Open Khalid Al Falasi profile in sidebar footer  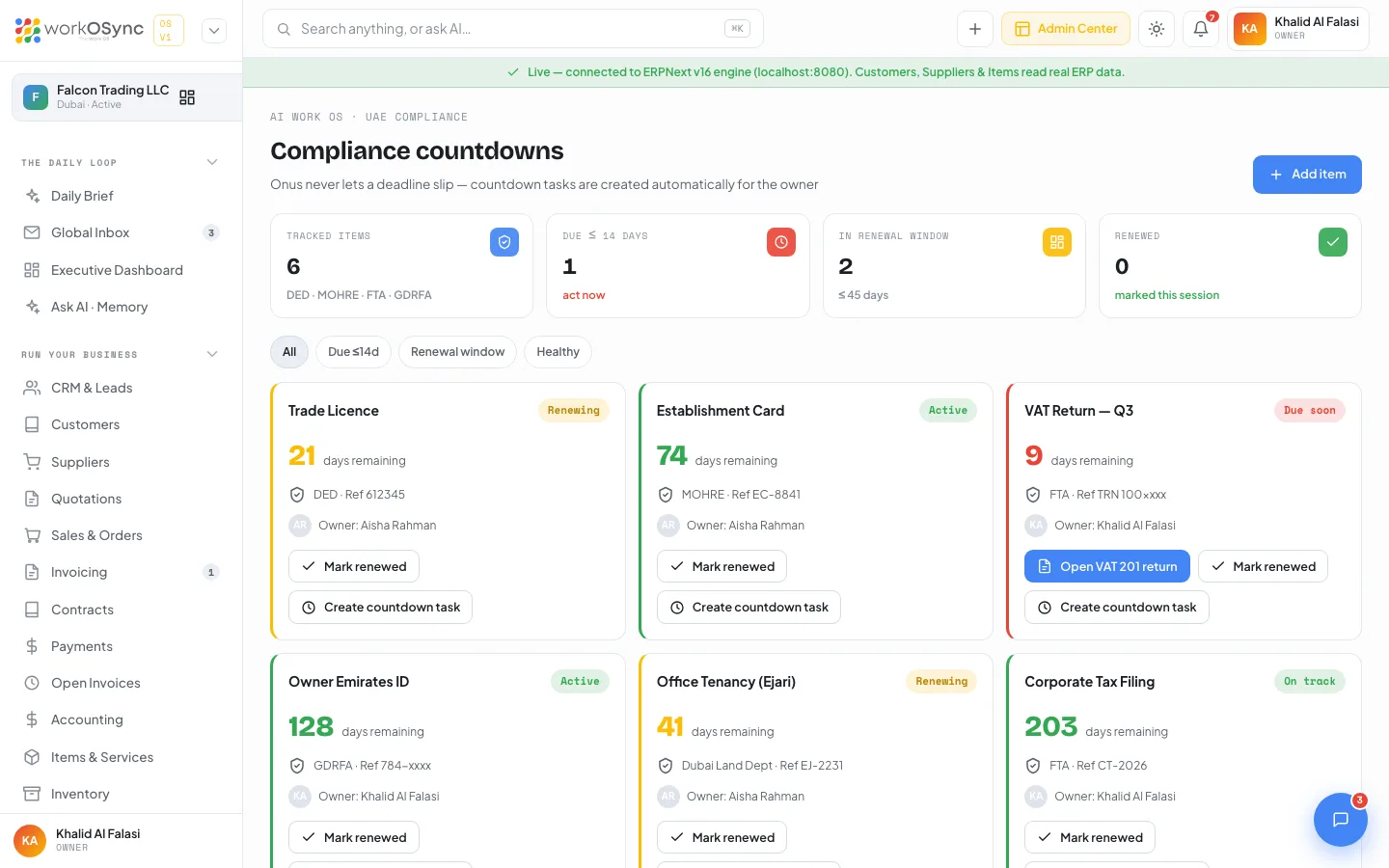click(121, 840)
